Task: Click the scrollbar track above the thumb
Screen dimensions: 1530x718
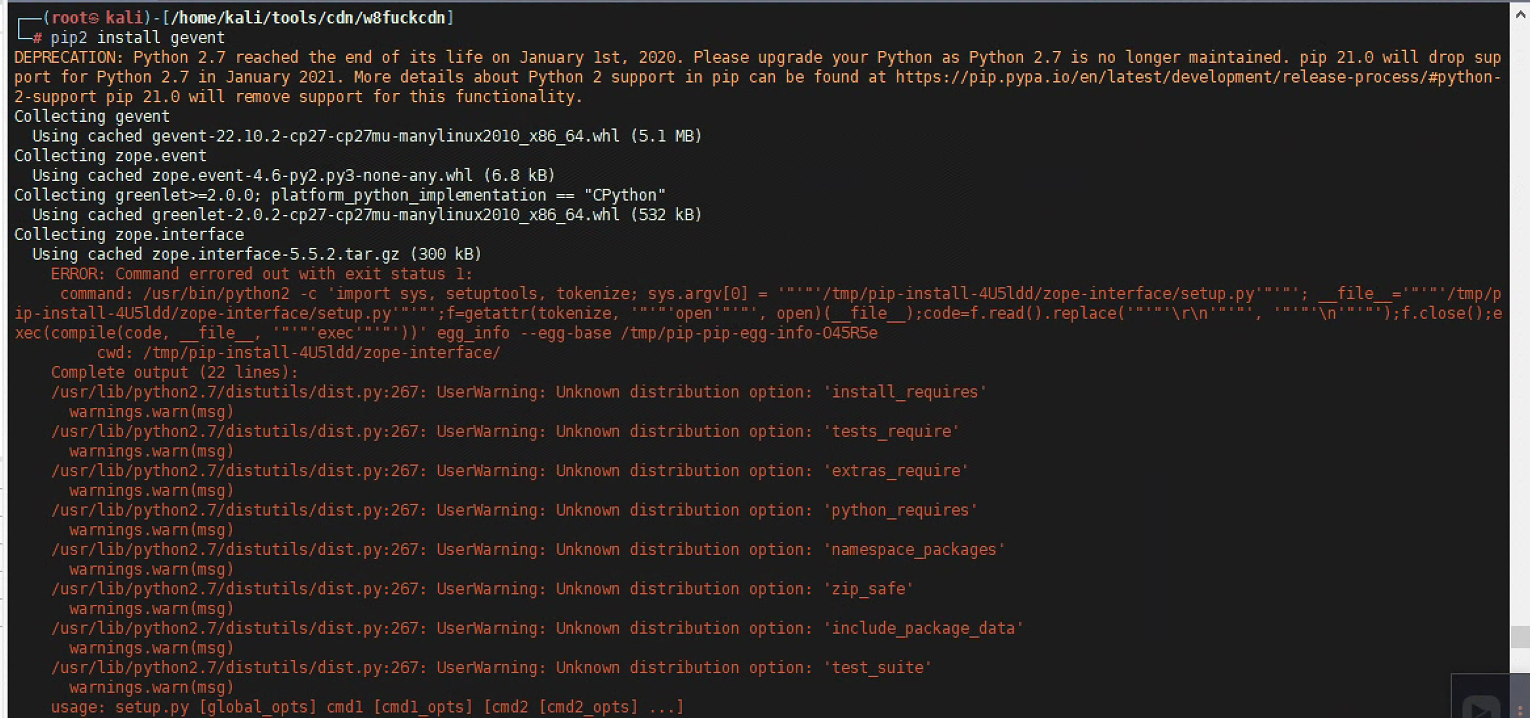Action: (x=1519, y=300)
